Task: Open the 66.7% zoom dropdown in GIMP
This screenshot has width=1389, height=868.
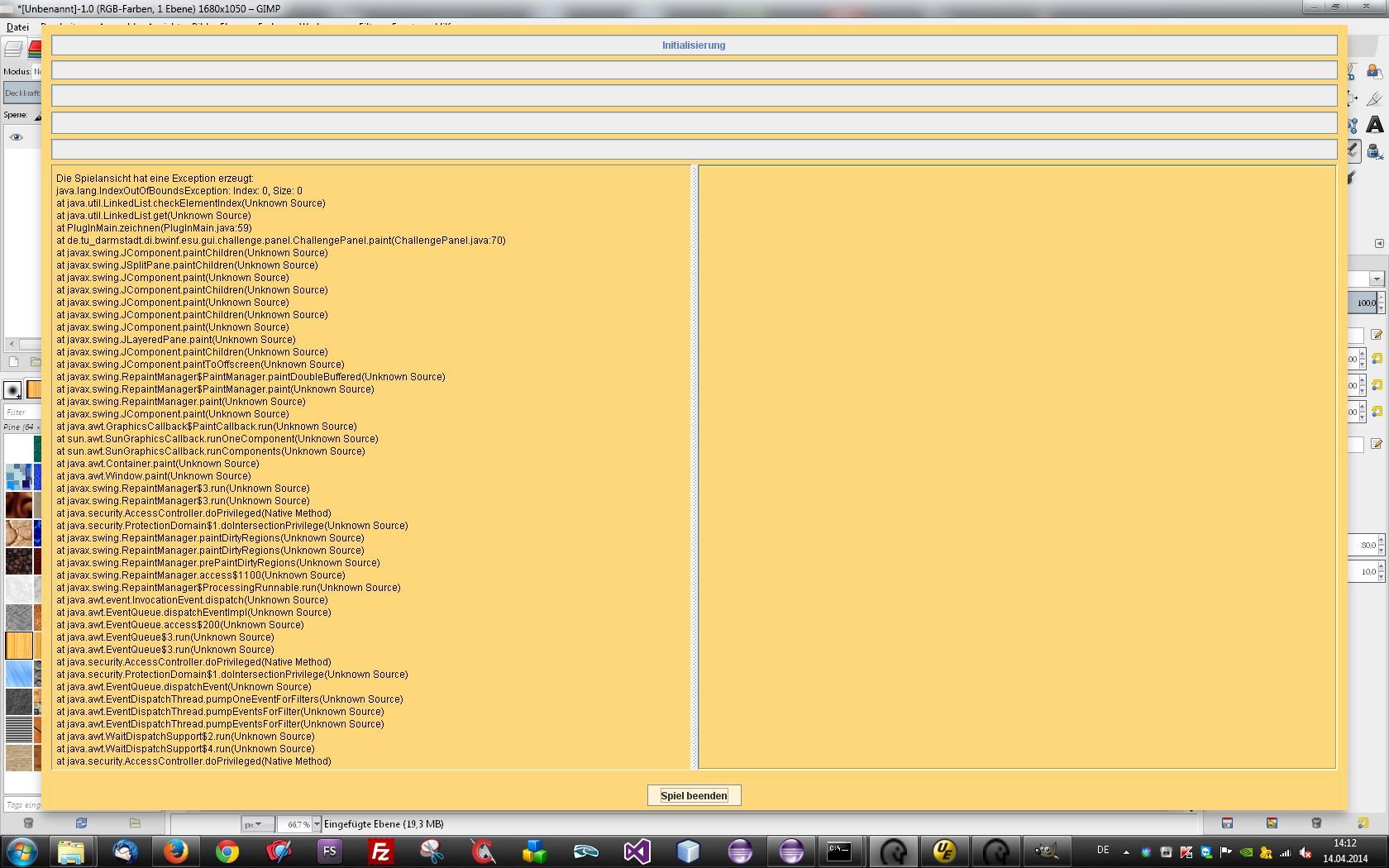Action: tap(316, 824)
